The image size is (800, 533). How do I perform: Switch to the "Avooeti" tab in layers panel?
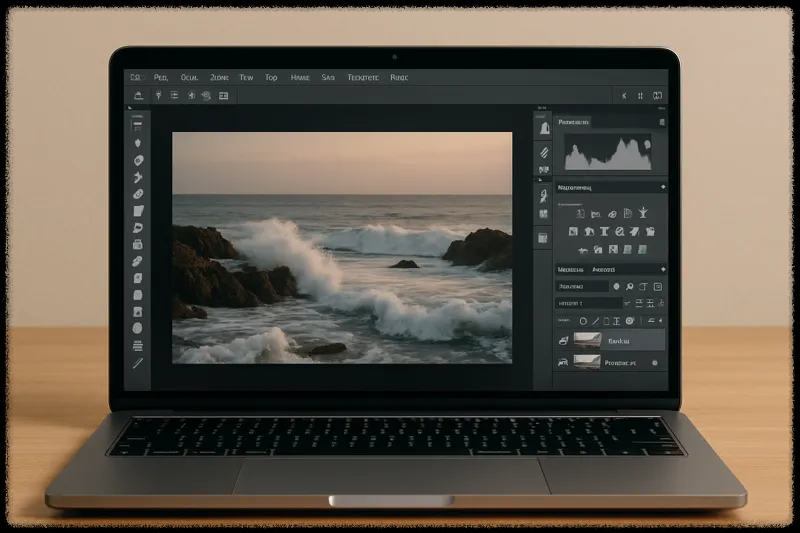coord(603,269)
